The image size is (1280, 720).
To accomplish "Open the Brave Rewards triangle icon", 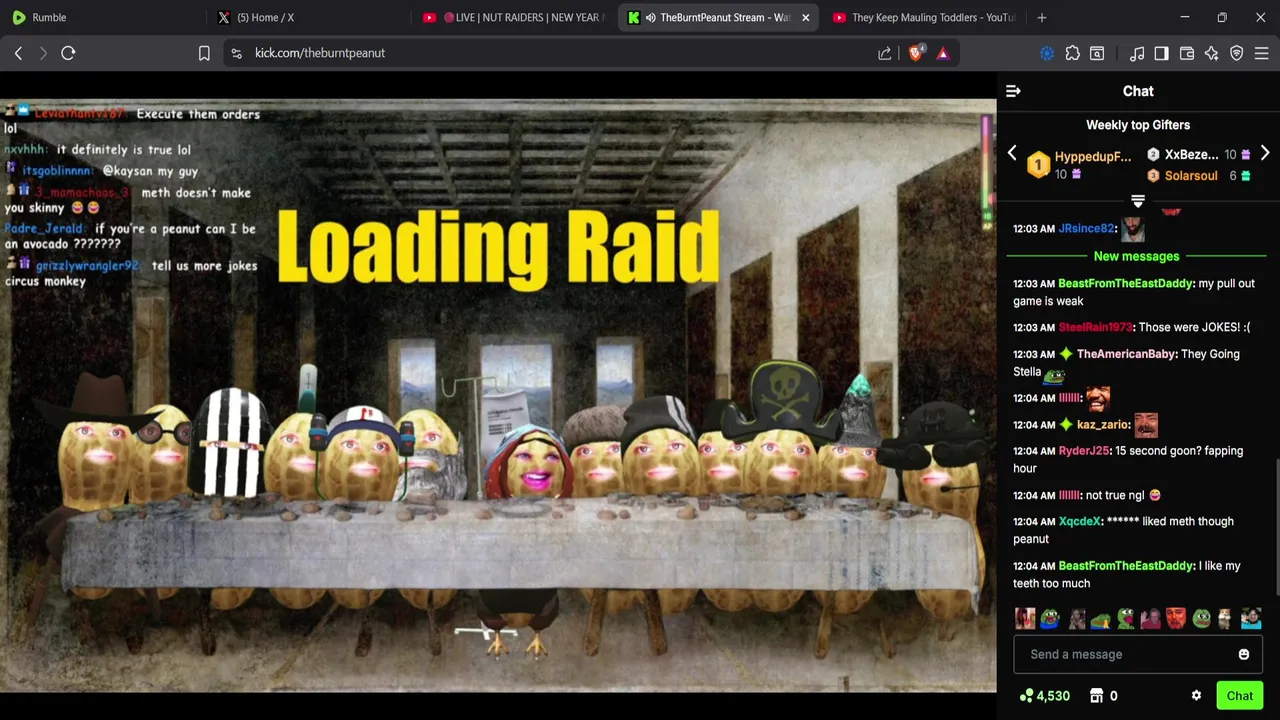I will [x=942, y=53].
